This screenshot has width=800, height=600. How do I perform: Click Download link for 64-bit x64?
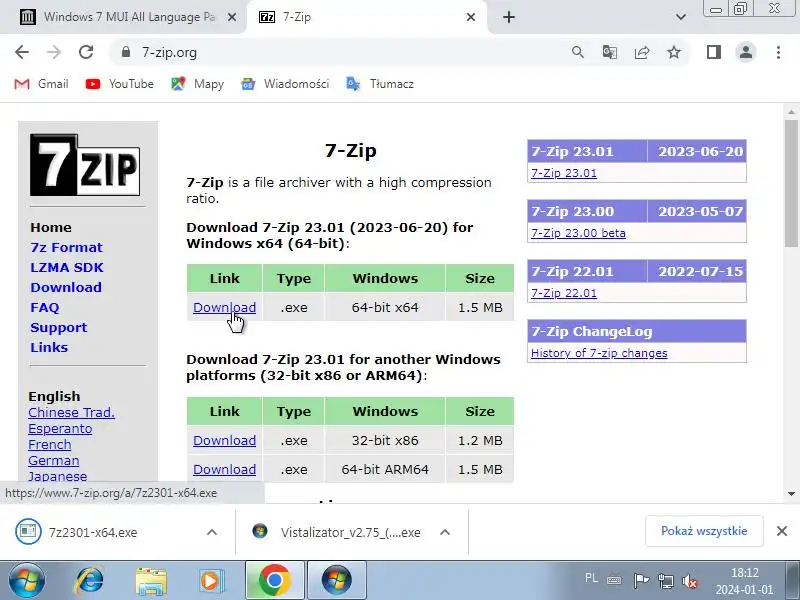224,307
